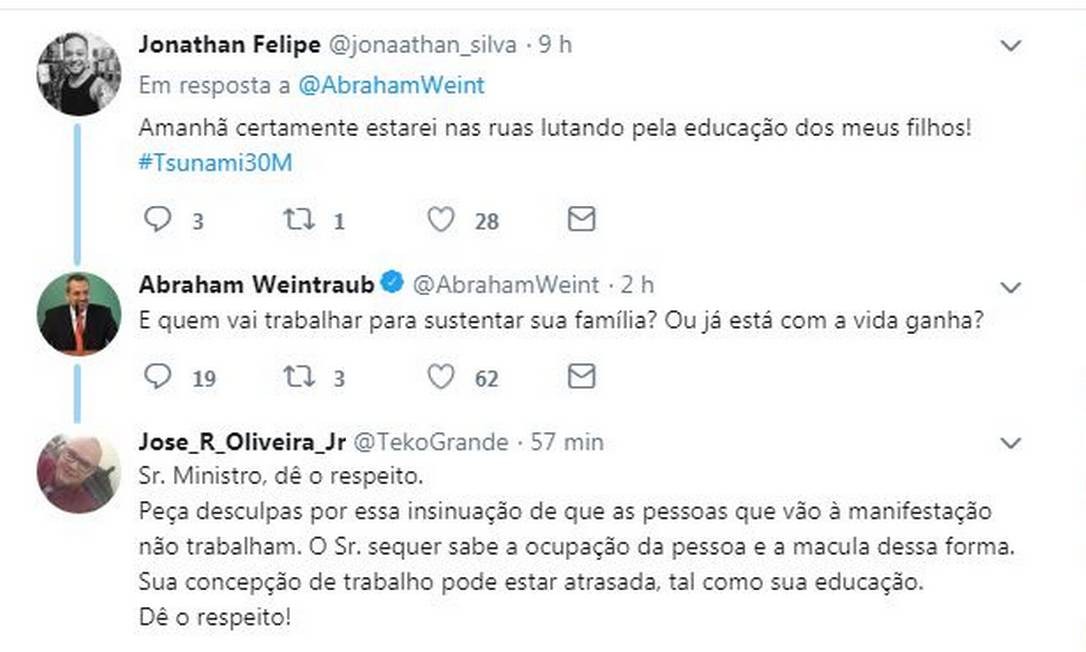Retweet Jonathan Felipe's tweet
Screen dimensions: 1086x652
[299, 219]
